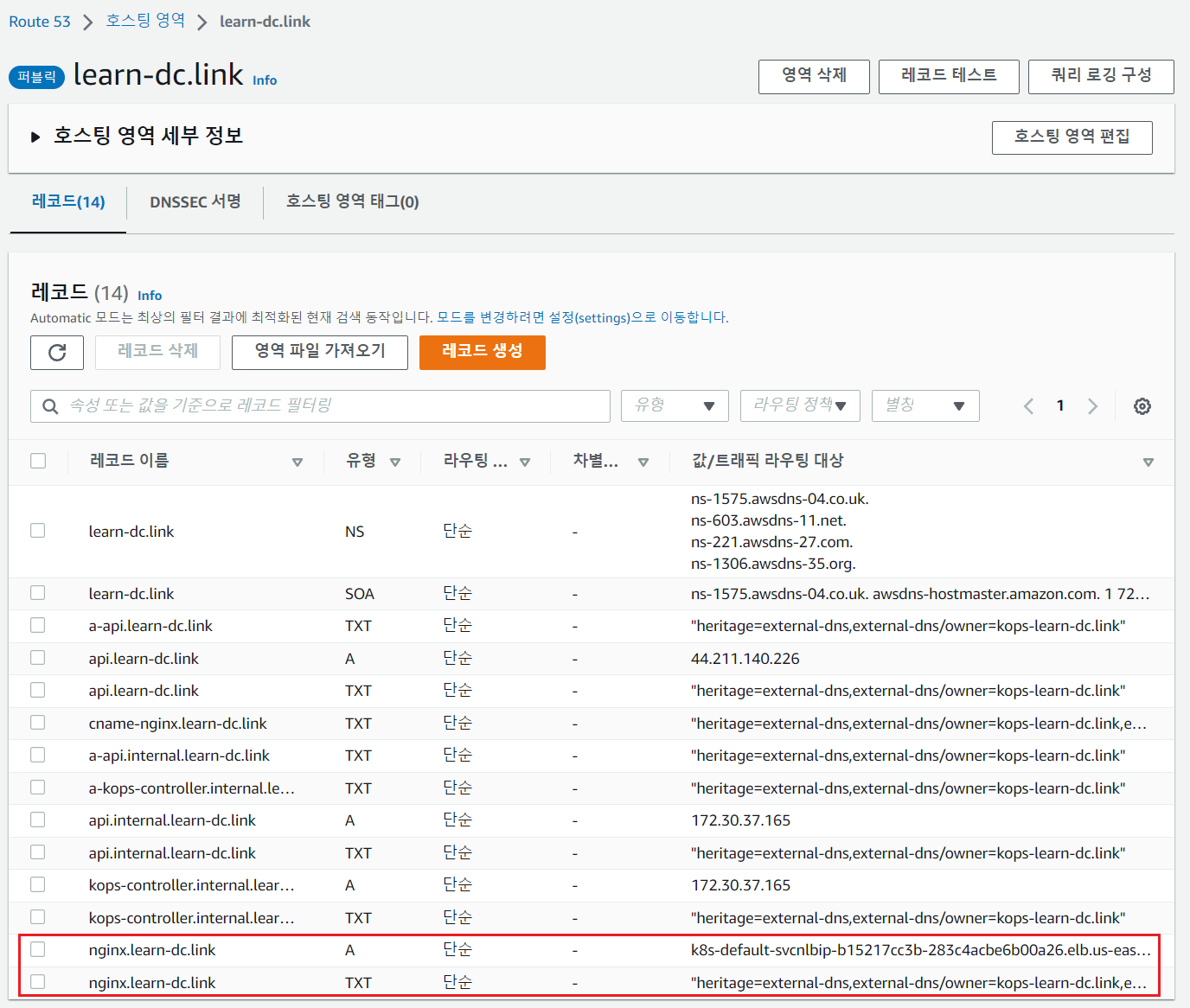Go to previous page arrow

click(1028, 406)
